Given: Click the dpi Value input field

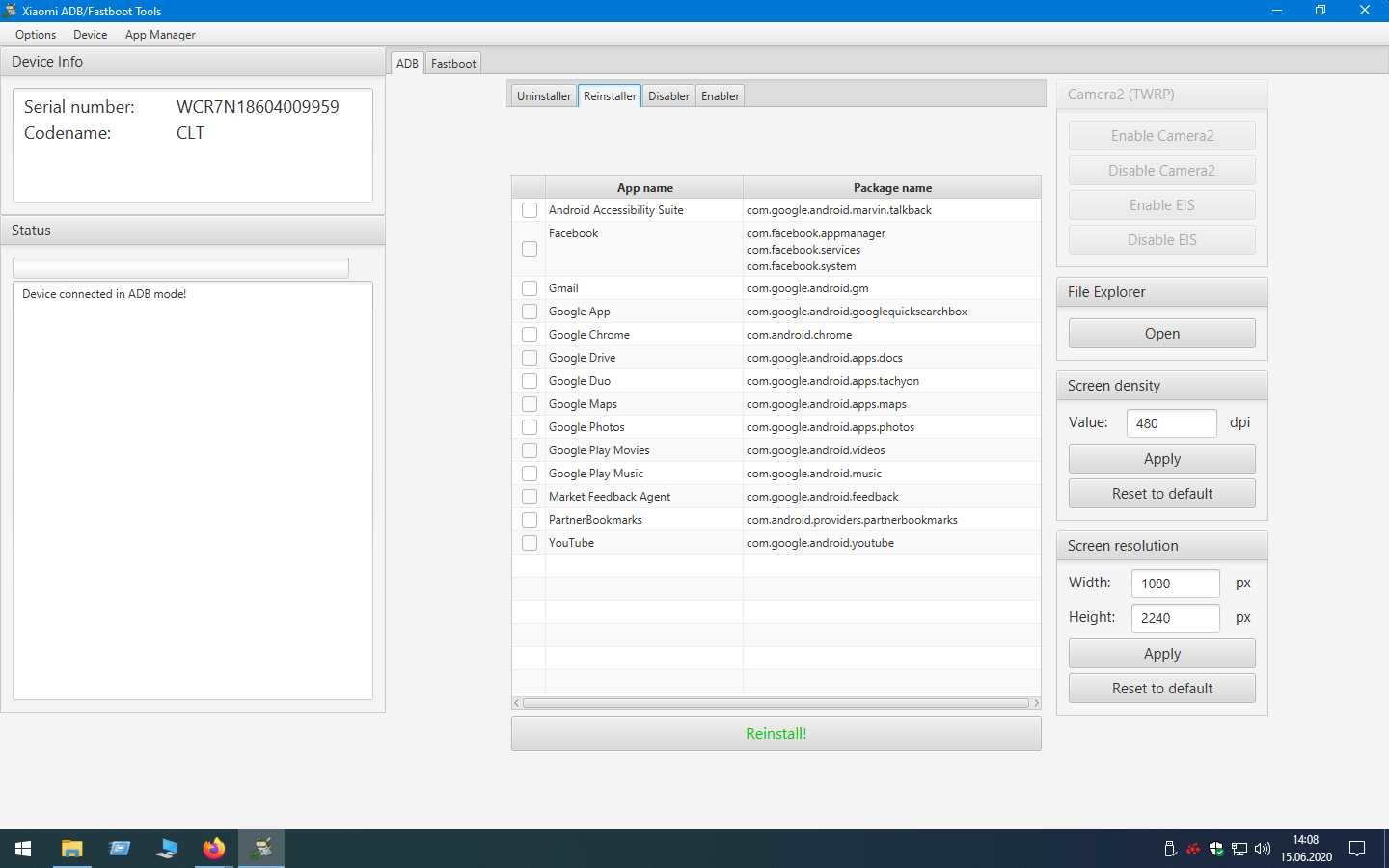Looking at the screenshot, I should 1172,423.
